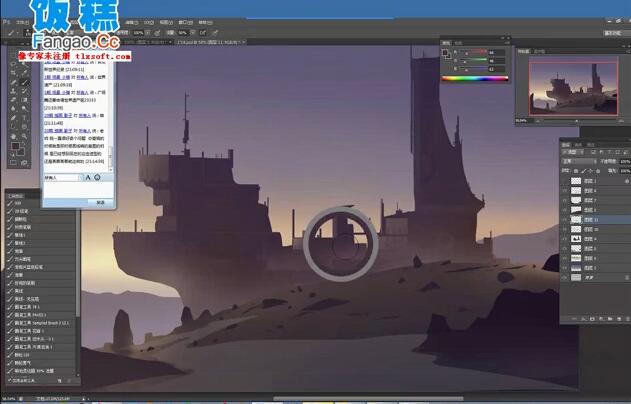Viewport: 631px width, 404px height.
Task: Select the Zoom magnifier tool in the toolbox
Action: 24,136
